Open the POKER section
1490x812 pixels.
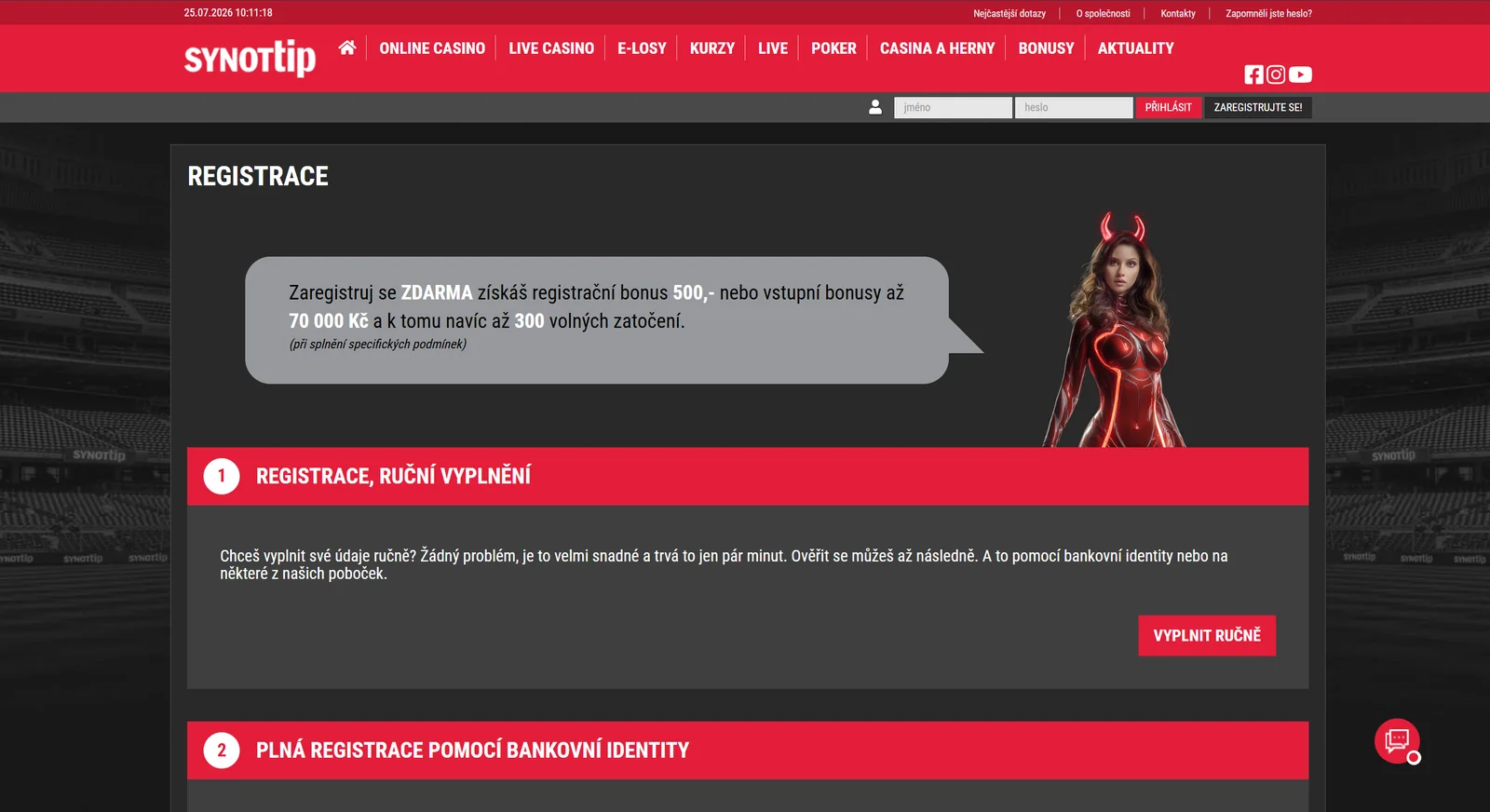[x=833, y=48]
